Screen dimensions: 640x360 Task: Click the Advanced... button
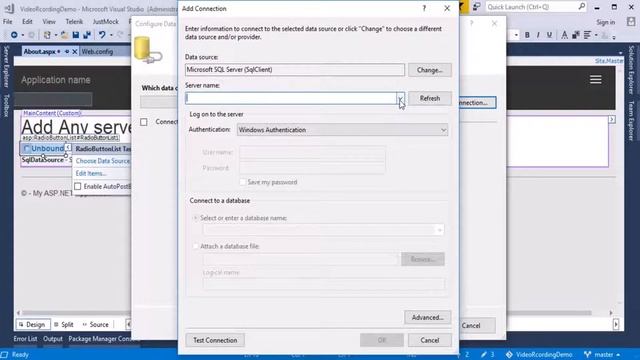(428, 317)
